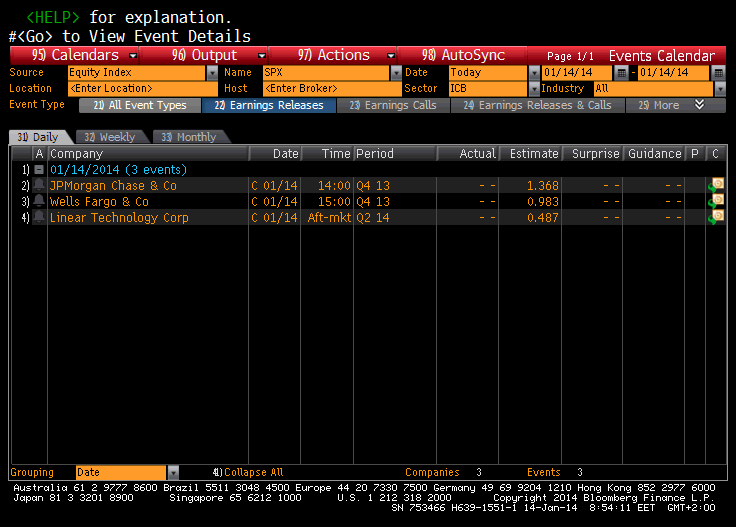736x527 pixels.
Task: Click the end date 01/14/14 field
Action: (673, 72)
